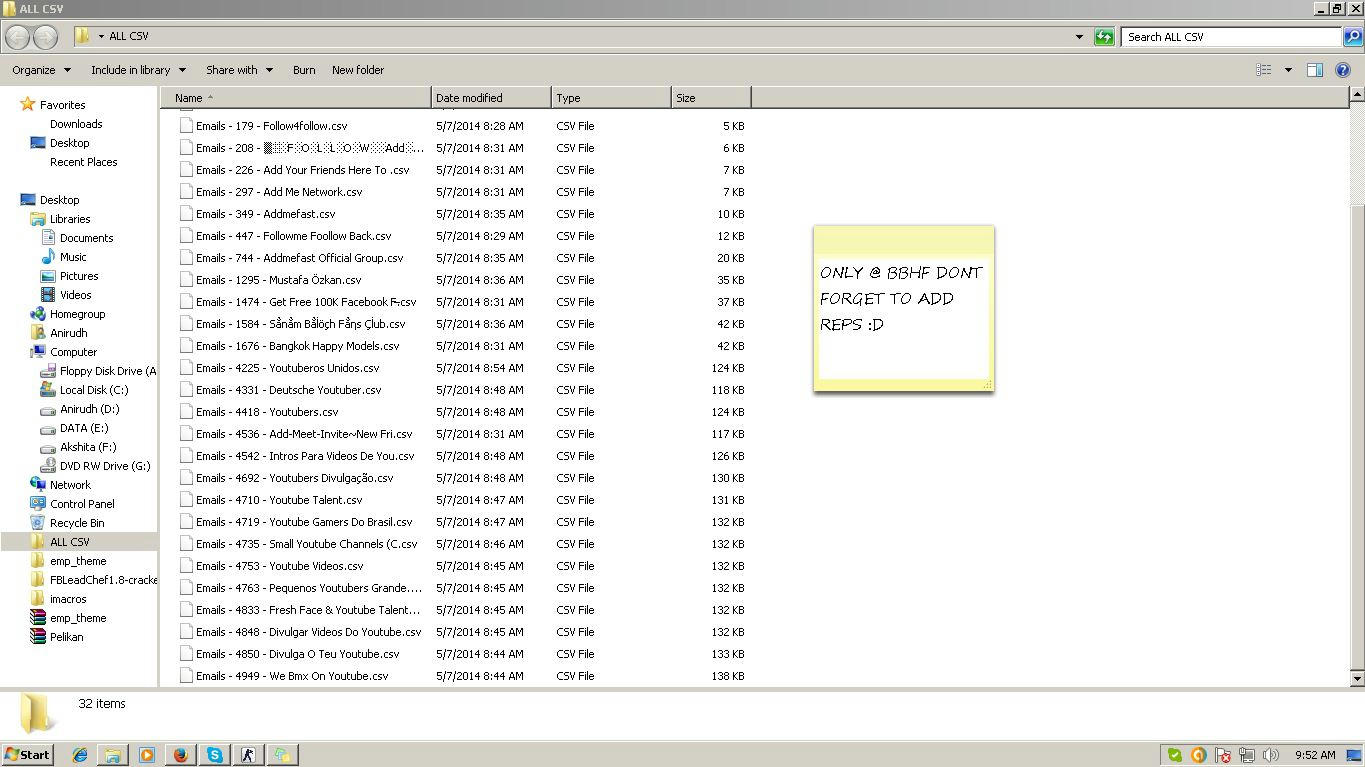Screen dimensions: 1365x767
Task: Sort by the Type column header
Action: (611, 98)
